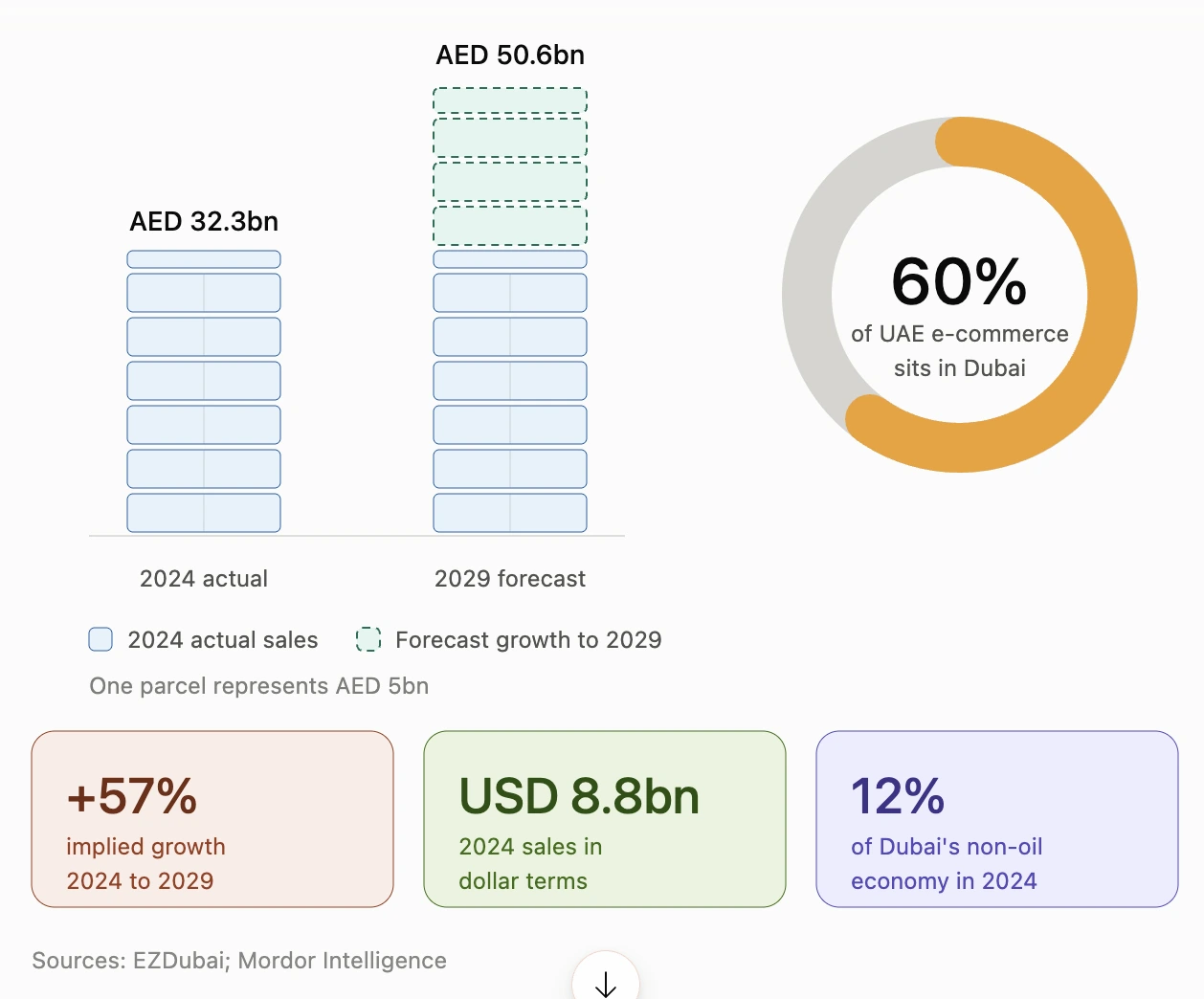This screenshot has width=1204, height=999.
Task: Click the AED 50.6bn bar label
Action: [x=510, y=55]
